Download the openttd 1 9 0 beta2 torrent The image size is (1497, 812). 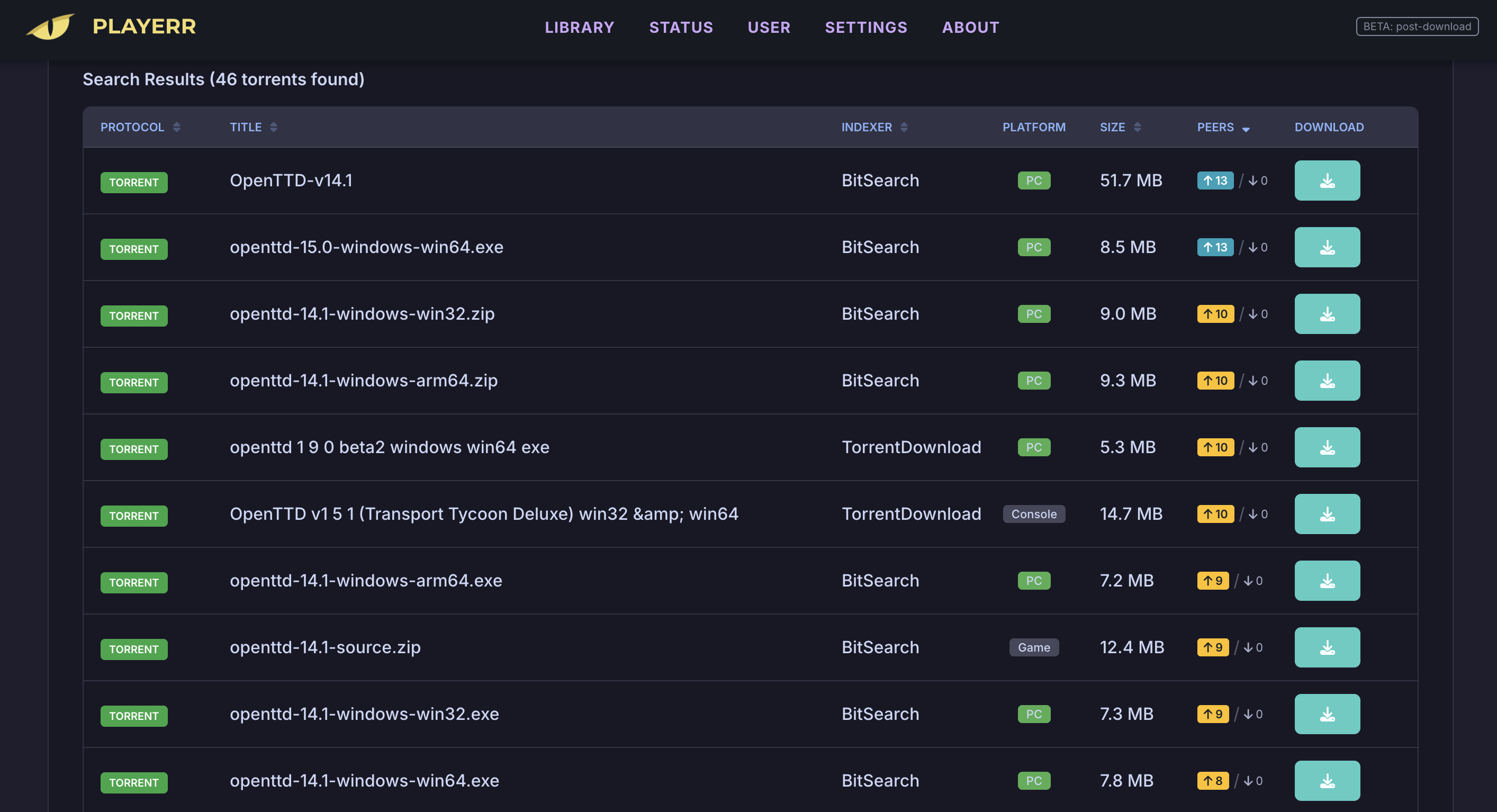(x=1327, y=447)
